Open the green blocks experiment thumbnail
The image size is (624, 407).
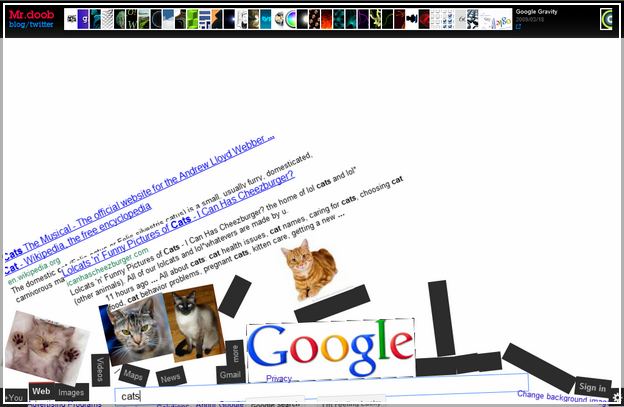pyautogui.click(x=193, y=19)
